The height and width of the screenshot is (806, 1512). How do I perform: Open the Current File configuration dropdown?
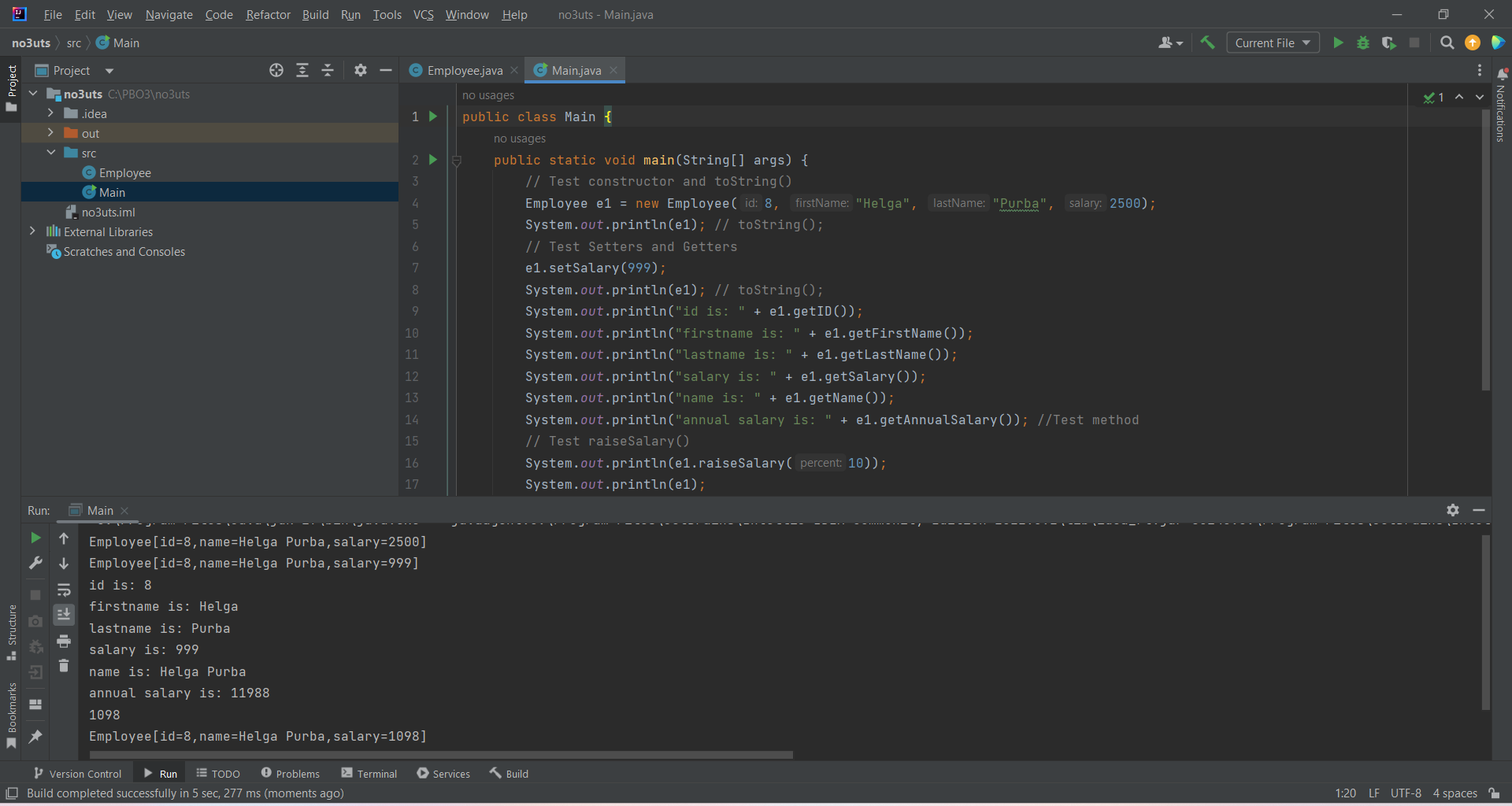tap(1272, 43)
